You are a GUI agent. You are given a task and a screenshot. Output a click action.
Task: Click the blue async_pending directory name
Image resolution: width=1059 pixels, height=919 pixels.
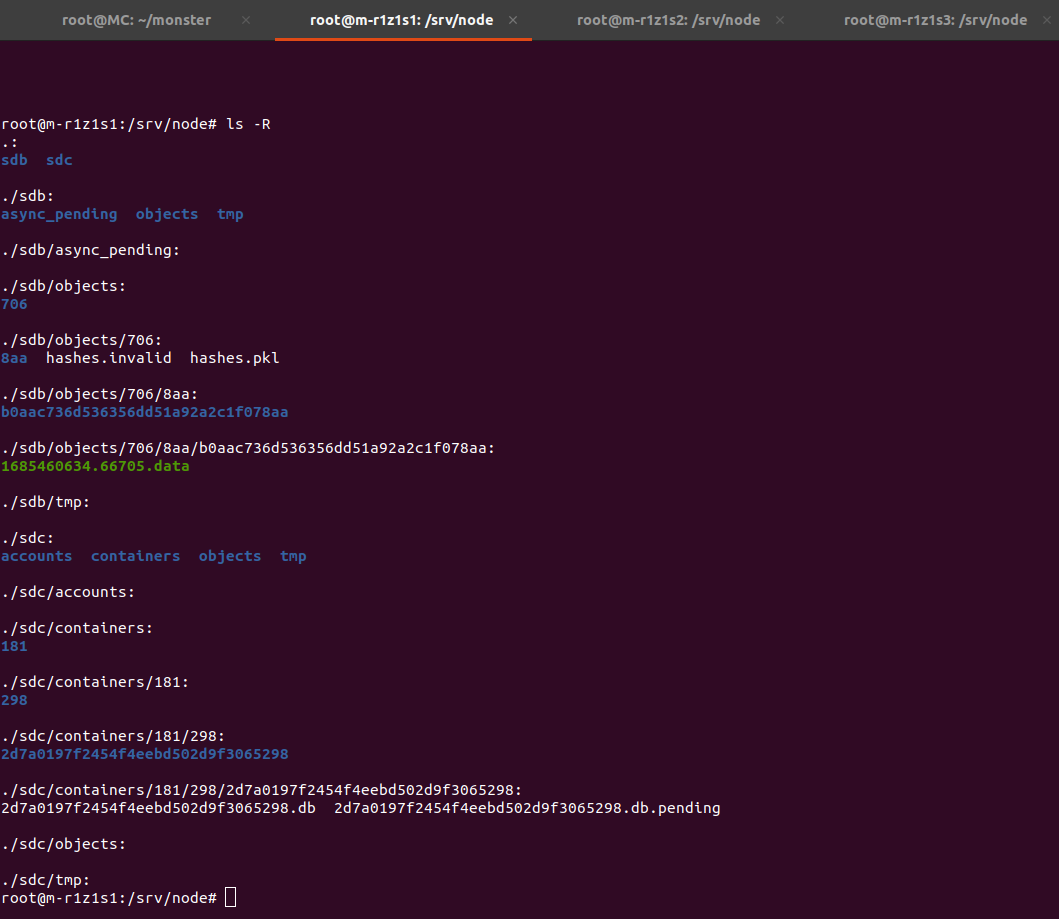[59, 214]
